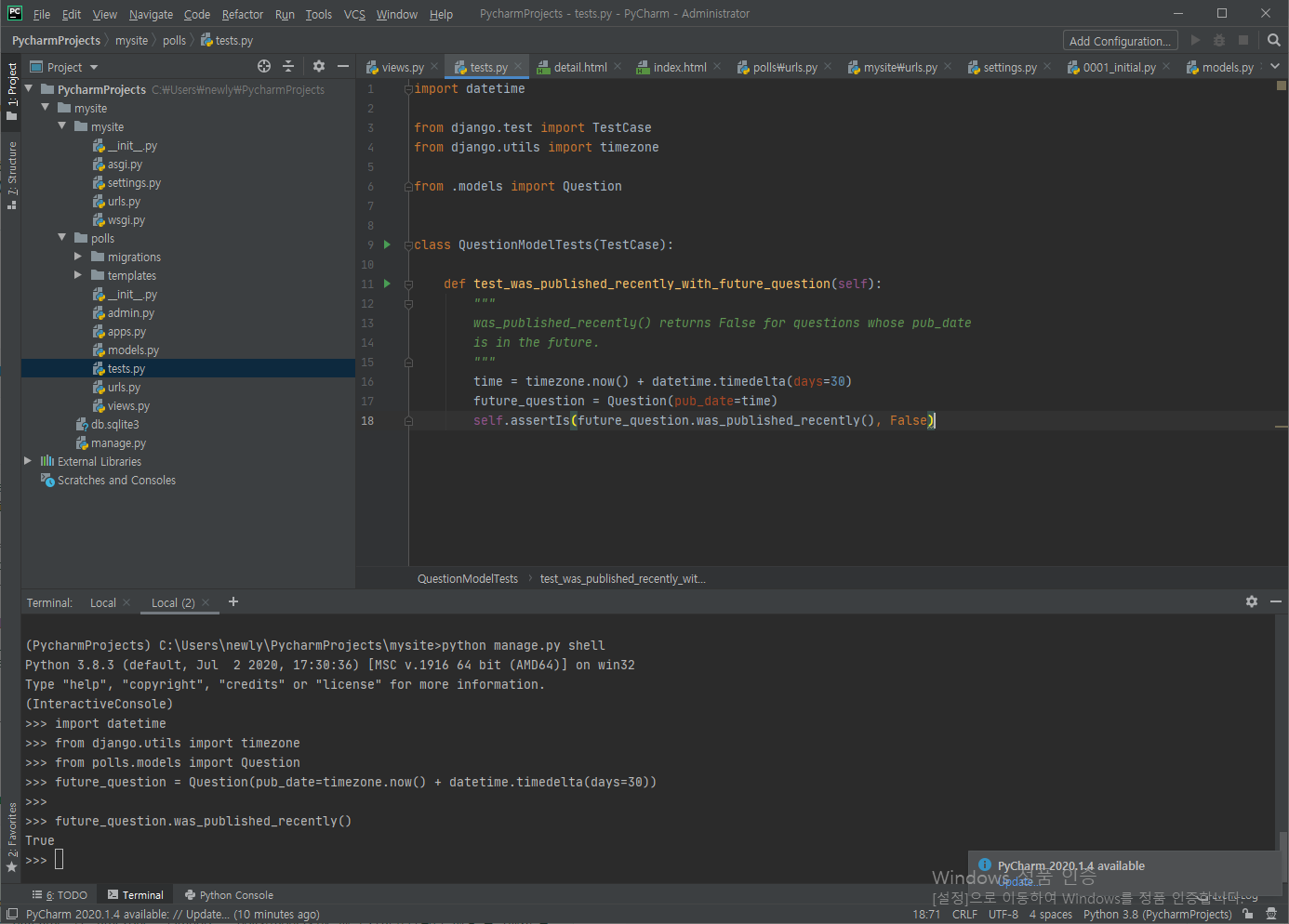
Task: Open the File menu
Action: tap(42, 14)
